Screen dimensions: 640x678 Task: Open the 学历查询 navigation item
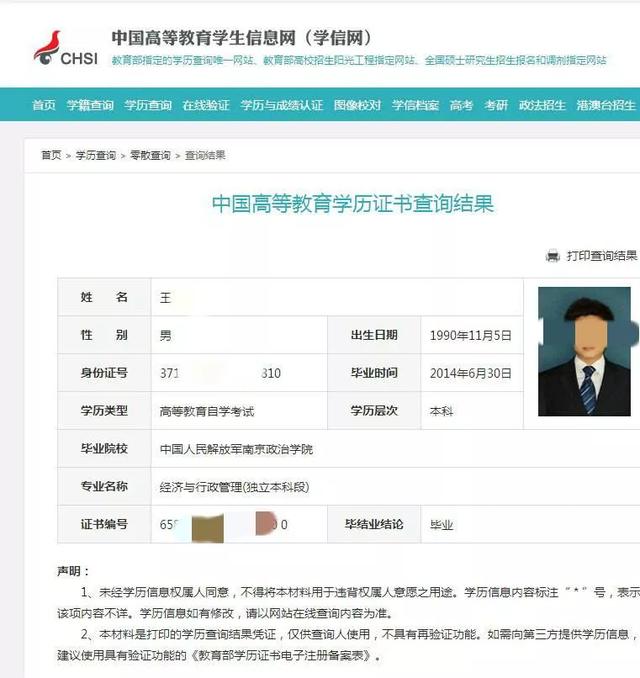click(x=148, y=105)
